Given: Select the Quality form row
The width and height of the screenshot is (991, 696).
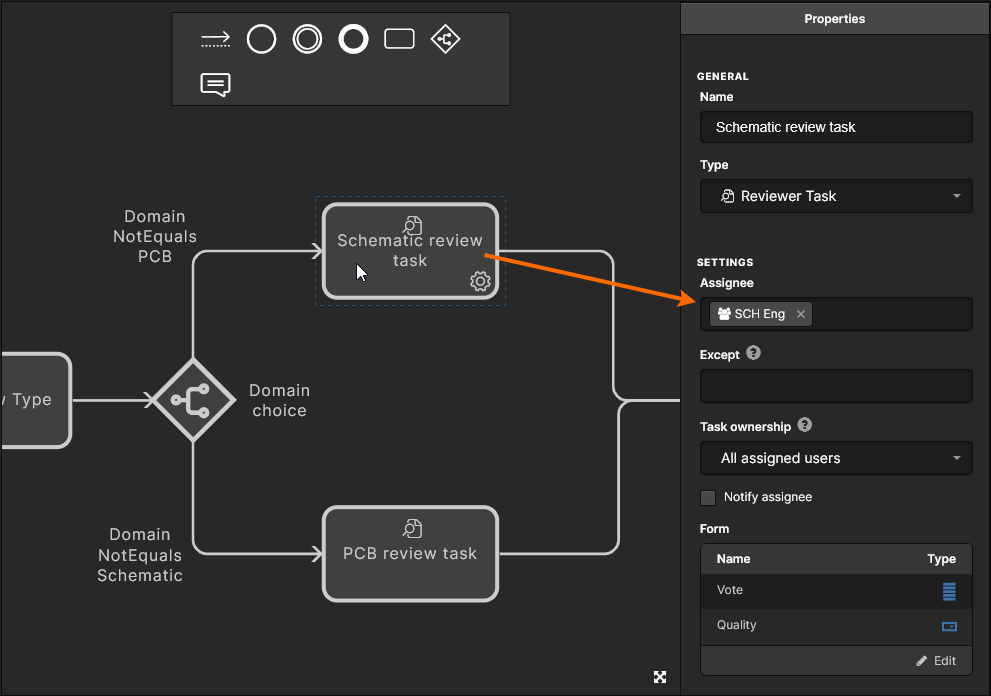Looking at the screenshot, I should pyautogui.click(x=835, y=626).
